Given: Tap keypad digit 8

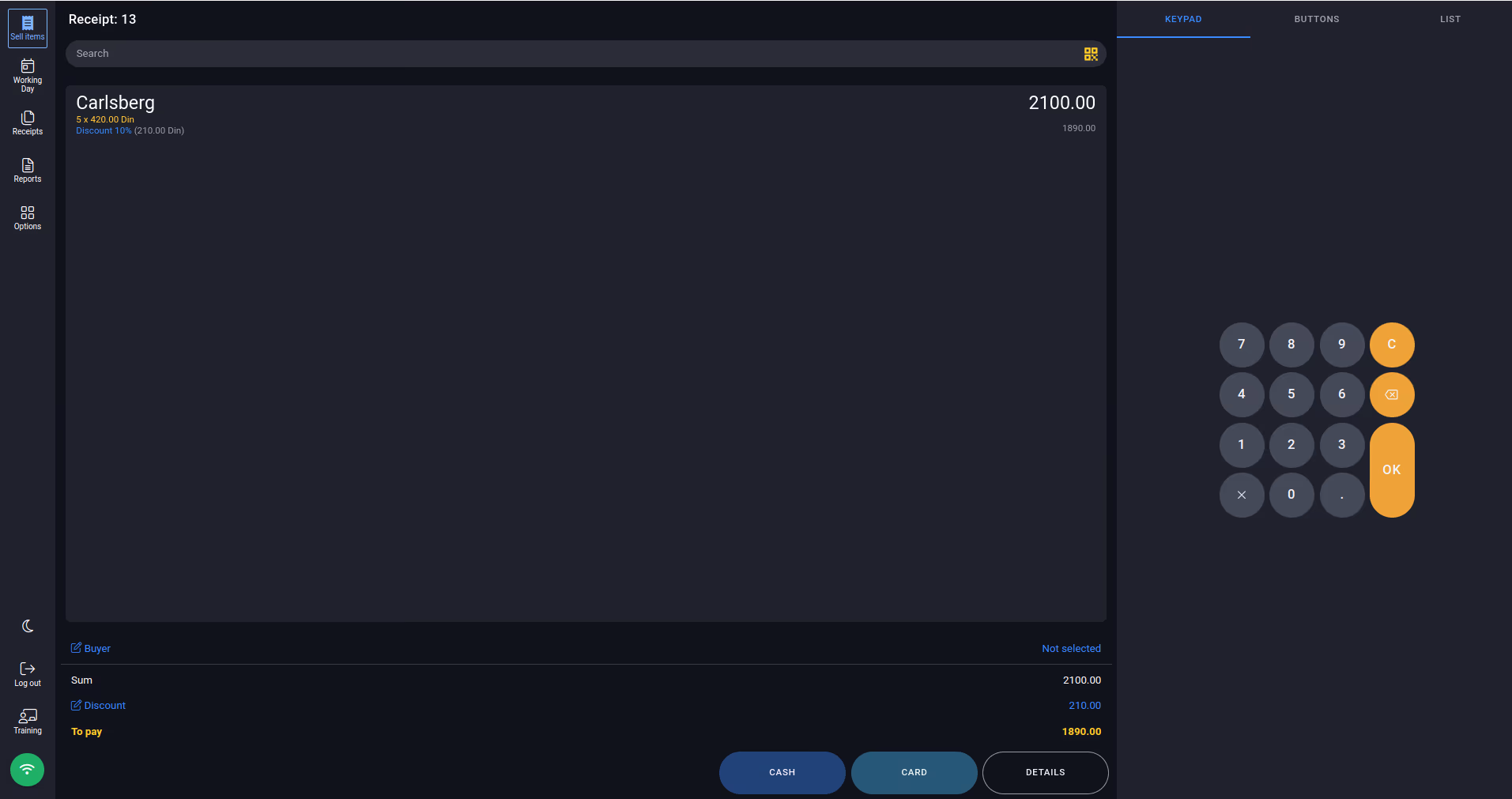Looking at the screenshot, I should point(1291,345).
